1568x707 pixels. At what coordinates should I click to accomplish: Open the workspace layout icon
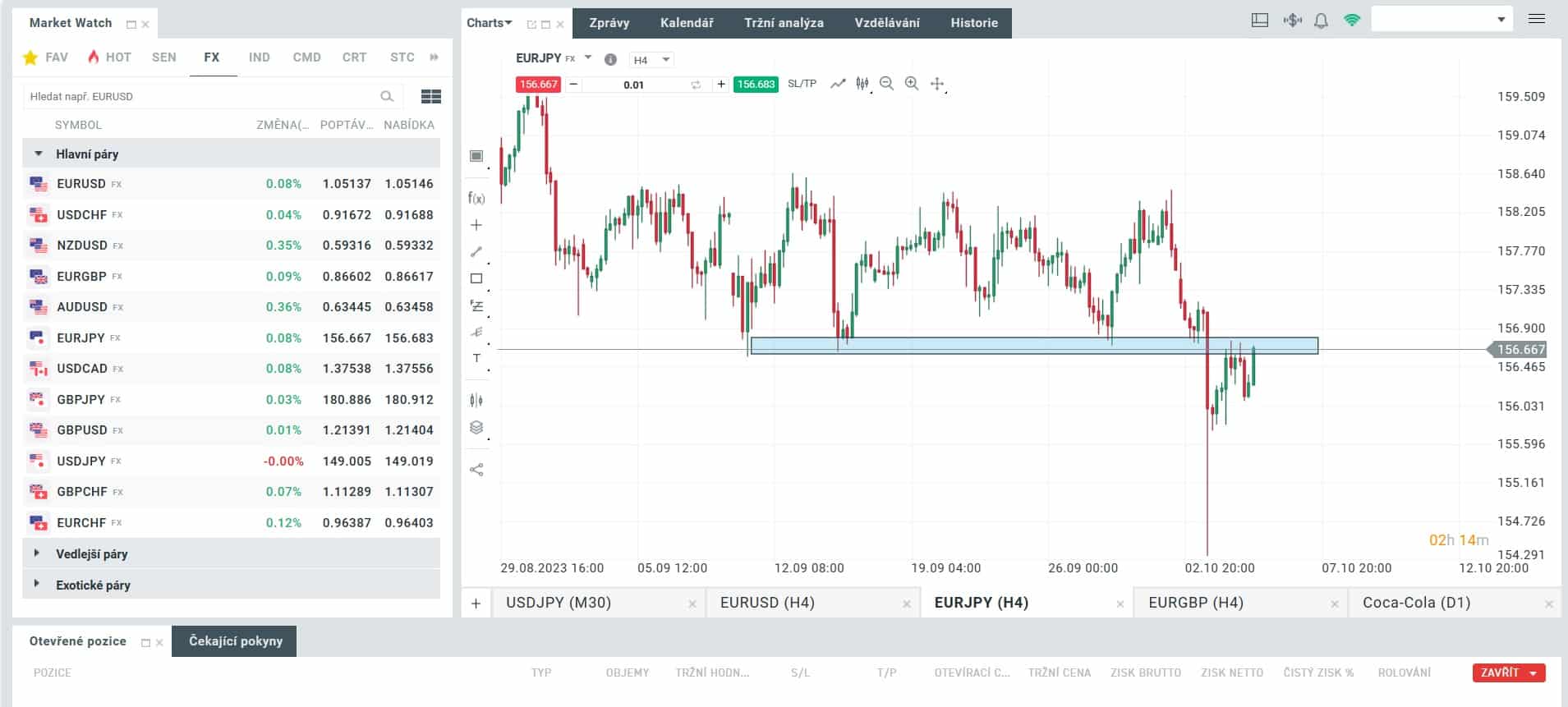coord(1259,21)
